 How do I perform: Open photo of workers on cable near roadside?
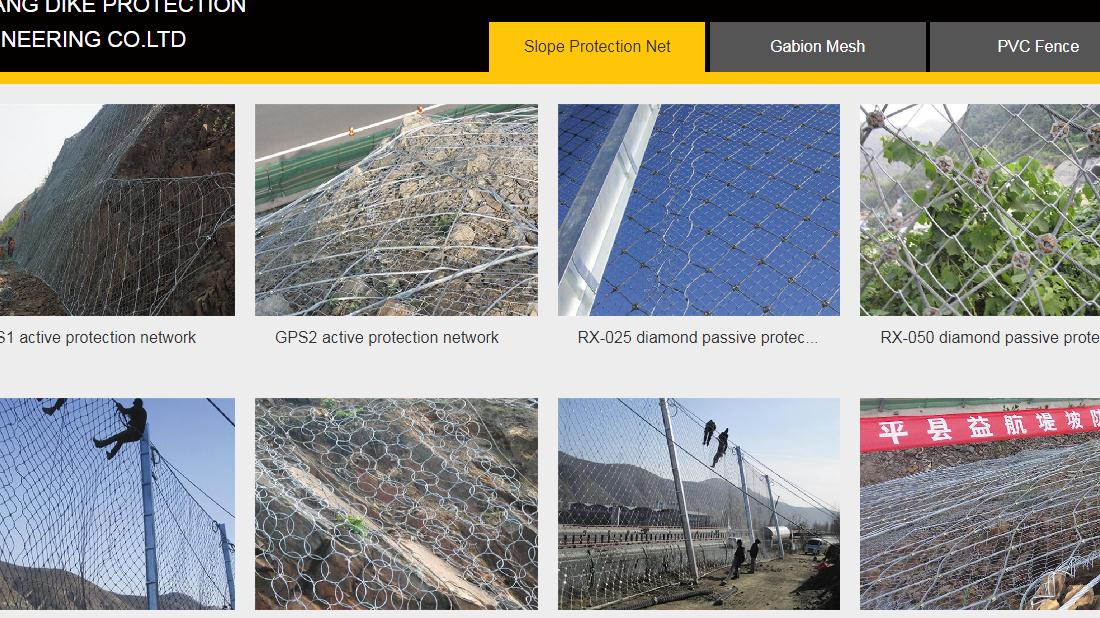tap(699, 504)
